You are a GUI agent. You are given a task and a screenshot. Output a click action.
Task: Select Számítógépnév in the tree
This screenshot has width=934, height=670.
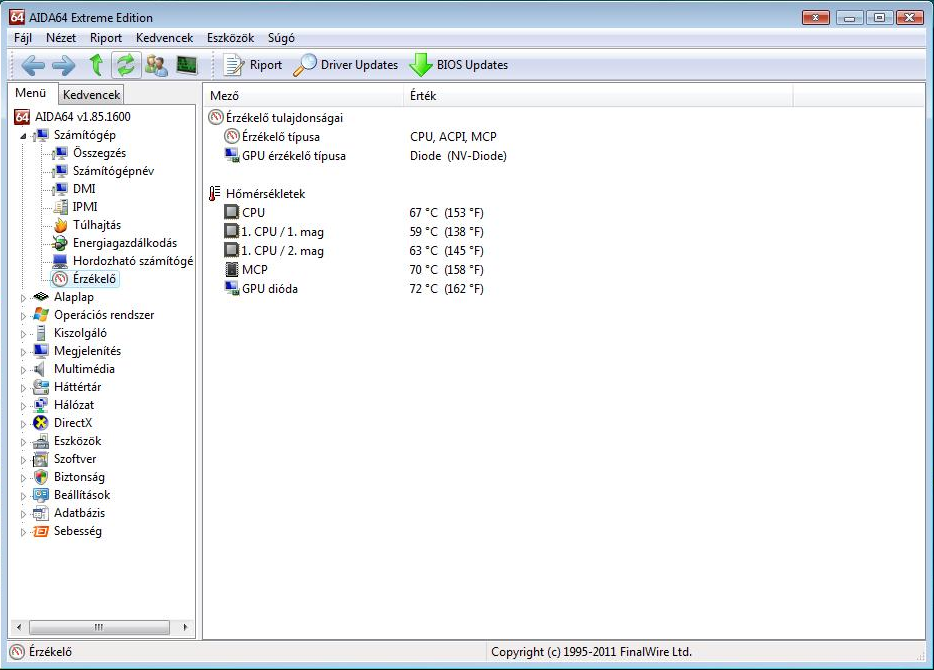pyautogui.click(x=113, y=171)
